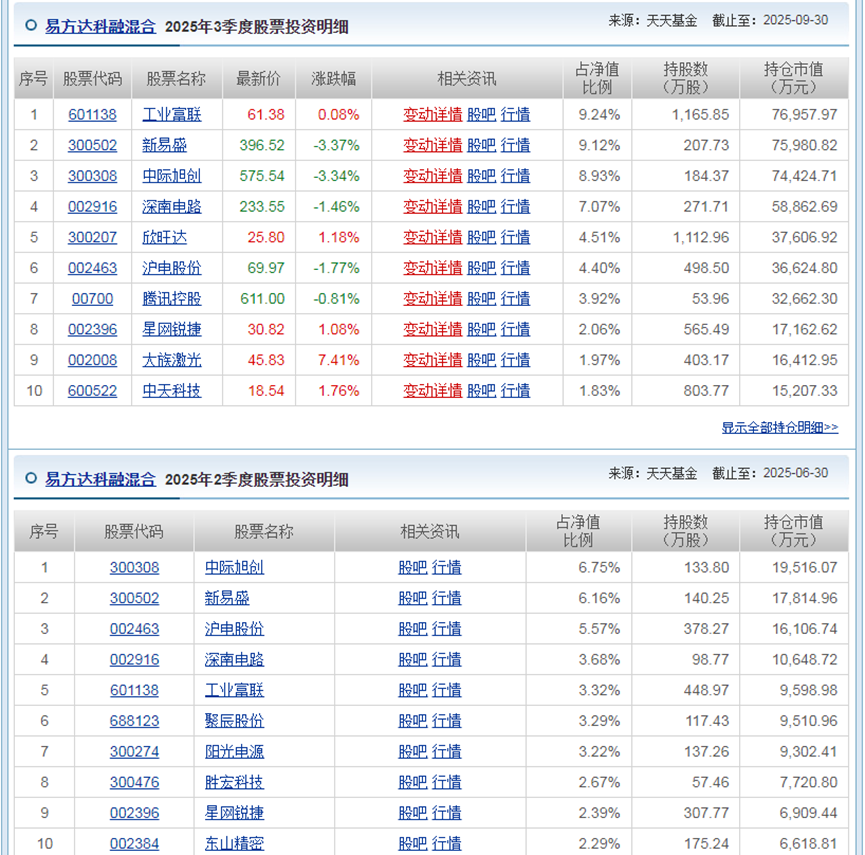This screenshot has height=855, width=865.
Task: Open 变动详情 for the 中天科技 row
Action: coord(432,391)
